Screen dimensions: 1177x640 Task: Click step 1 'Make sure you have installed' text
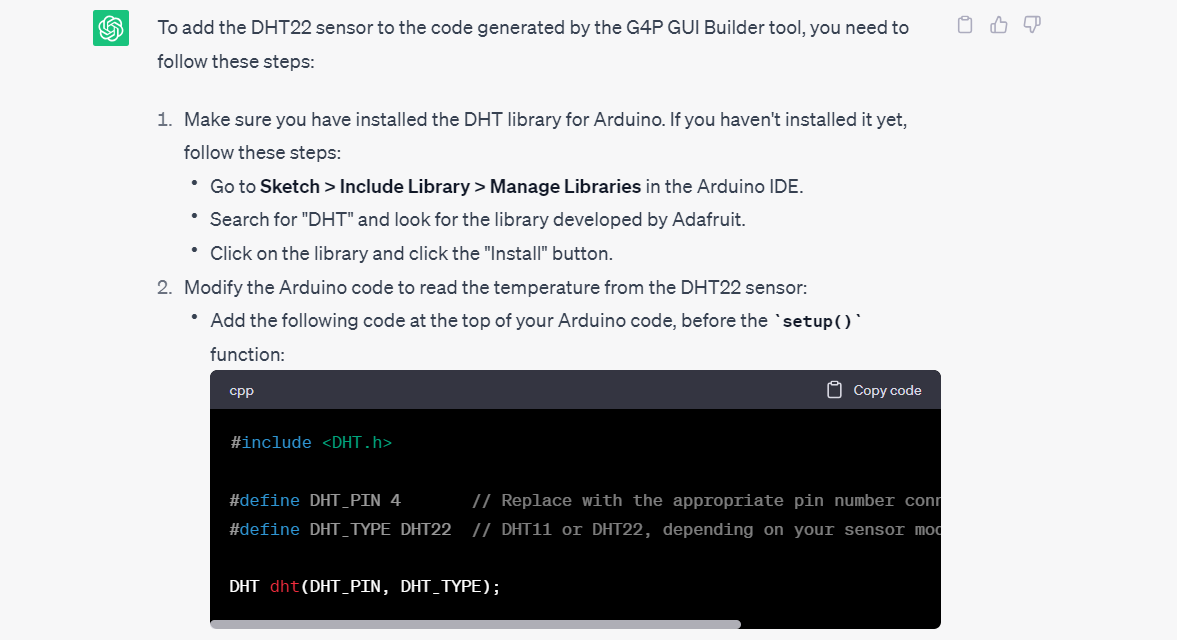point(546,136)
